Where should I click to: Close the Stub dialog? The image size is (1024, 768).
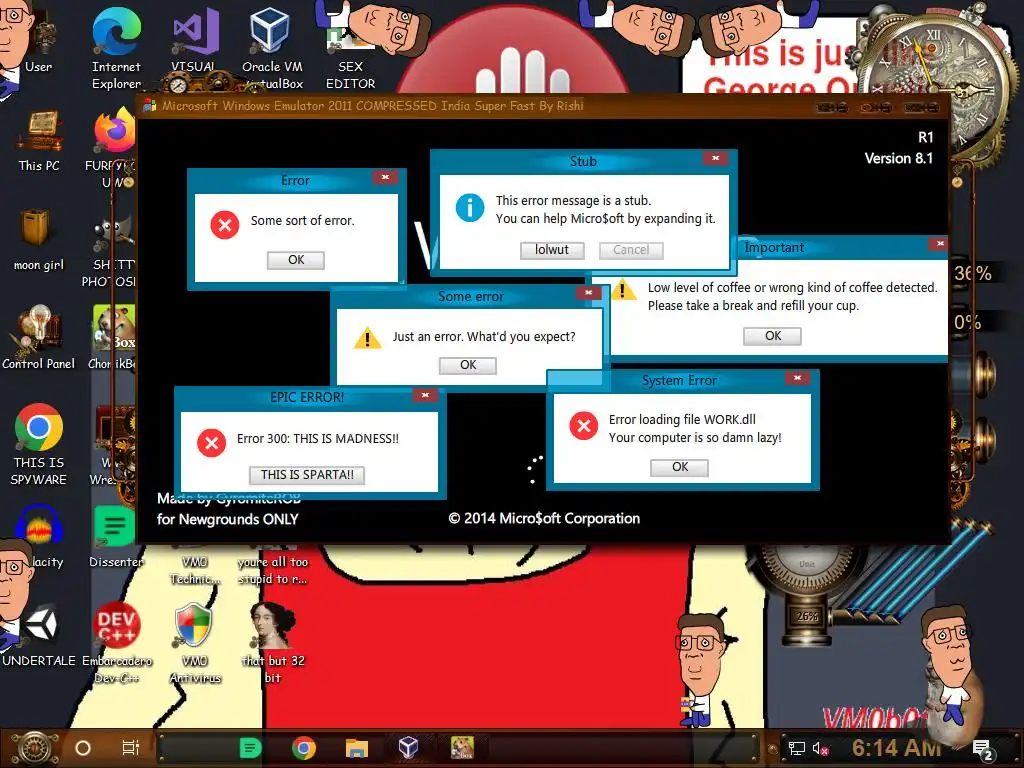716,158
